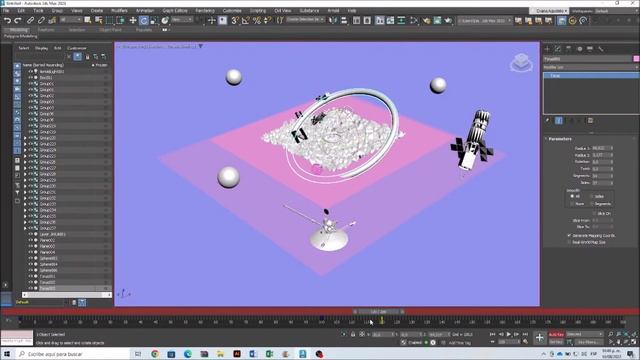Open the Graph Editors menu
The height and width of the screenshot is (360, 640).
coord(175,11)
